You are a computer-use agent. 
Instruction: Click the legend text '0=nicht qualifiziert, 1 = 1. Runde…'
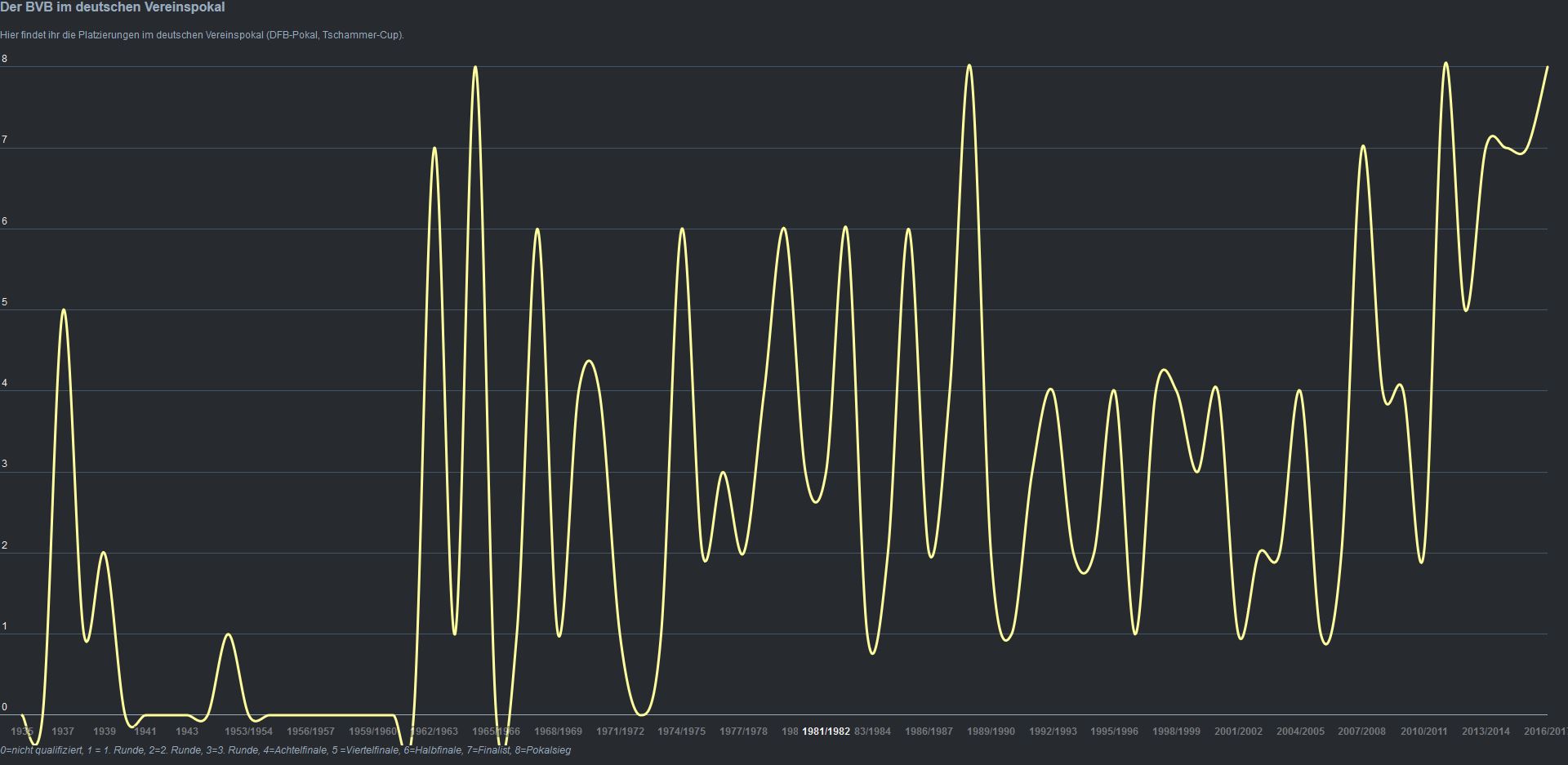point(286,749)
